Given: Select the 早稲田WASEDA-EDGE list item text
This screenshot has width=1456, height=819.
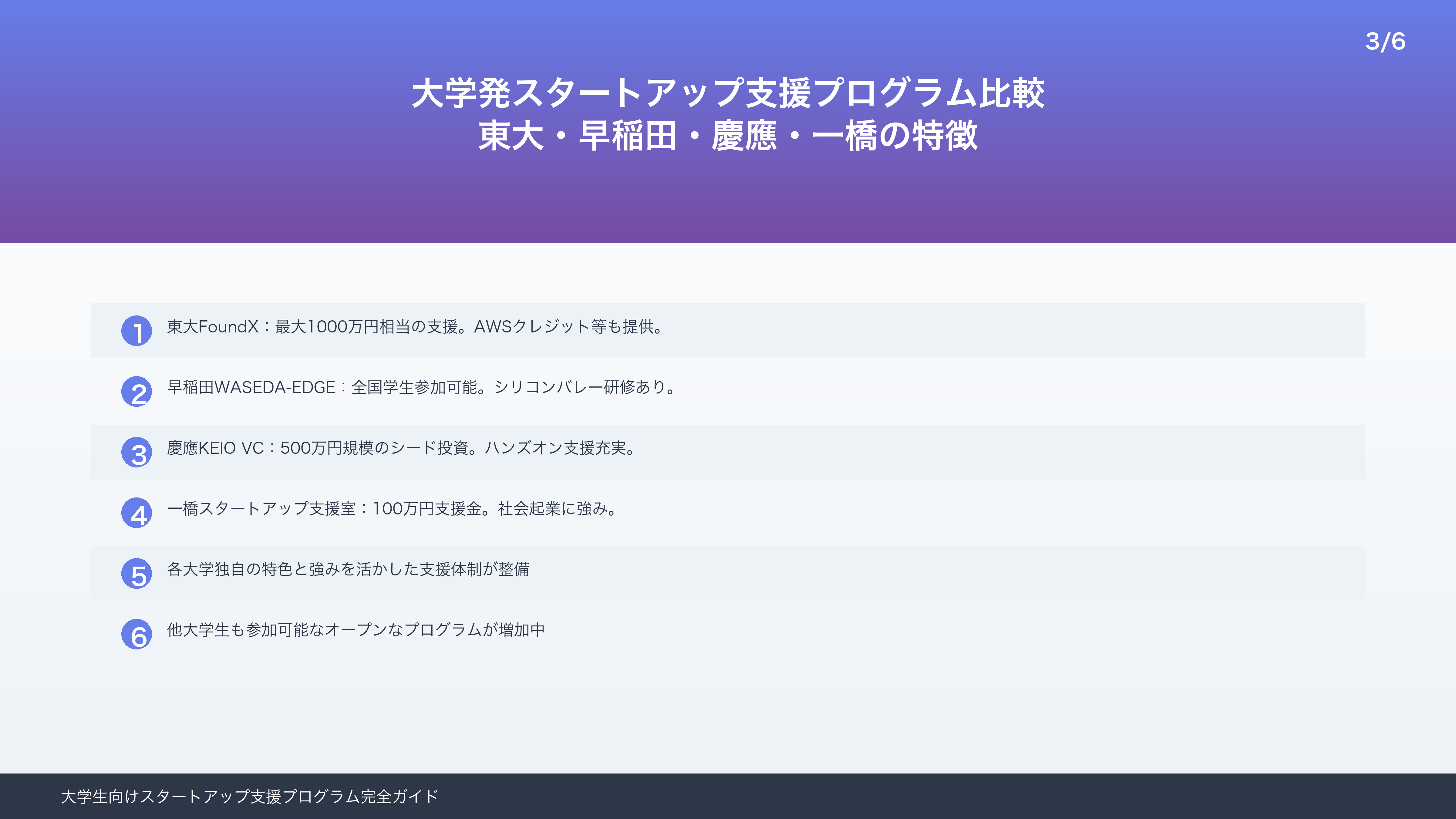Looking at the screenshot, I should point(422,387).
